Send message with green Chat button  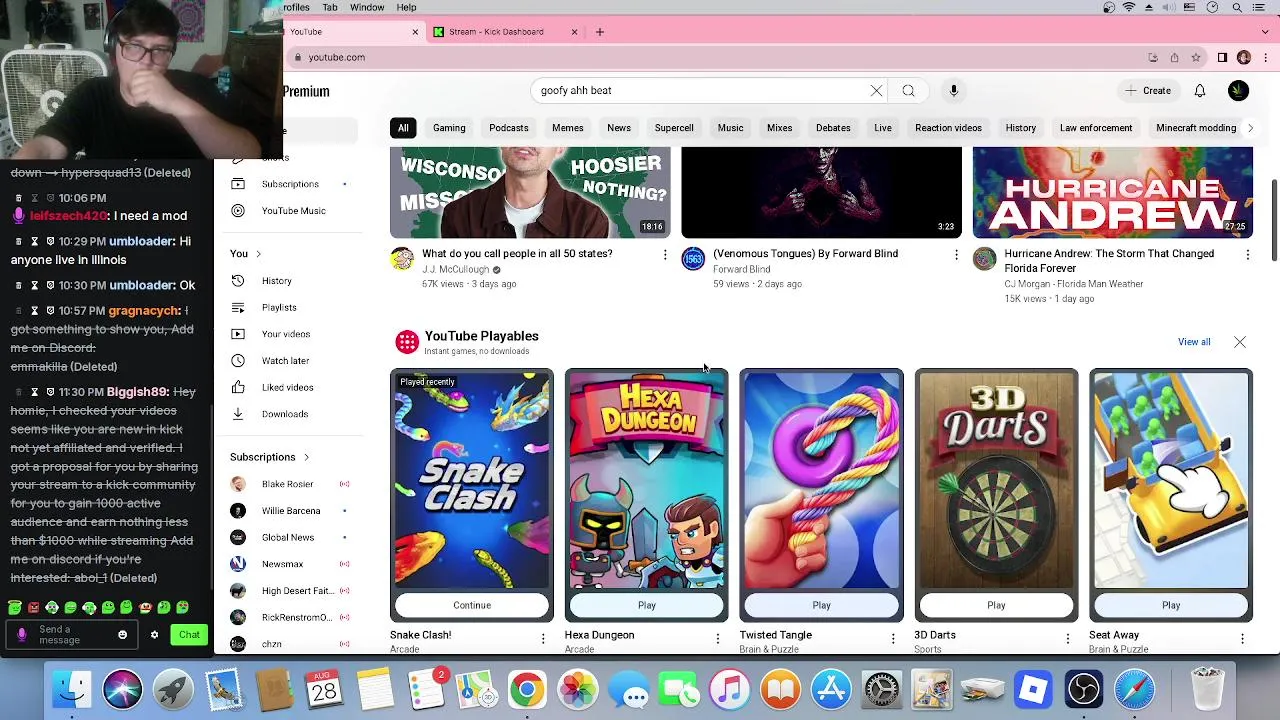[189, 635]
